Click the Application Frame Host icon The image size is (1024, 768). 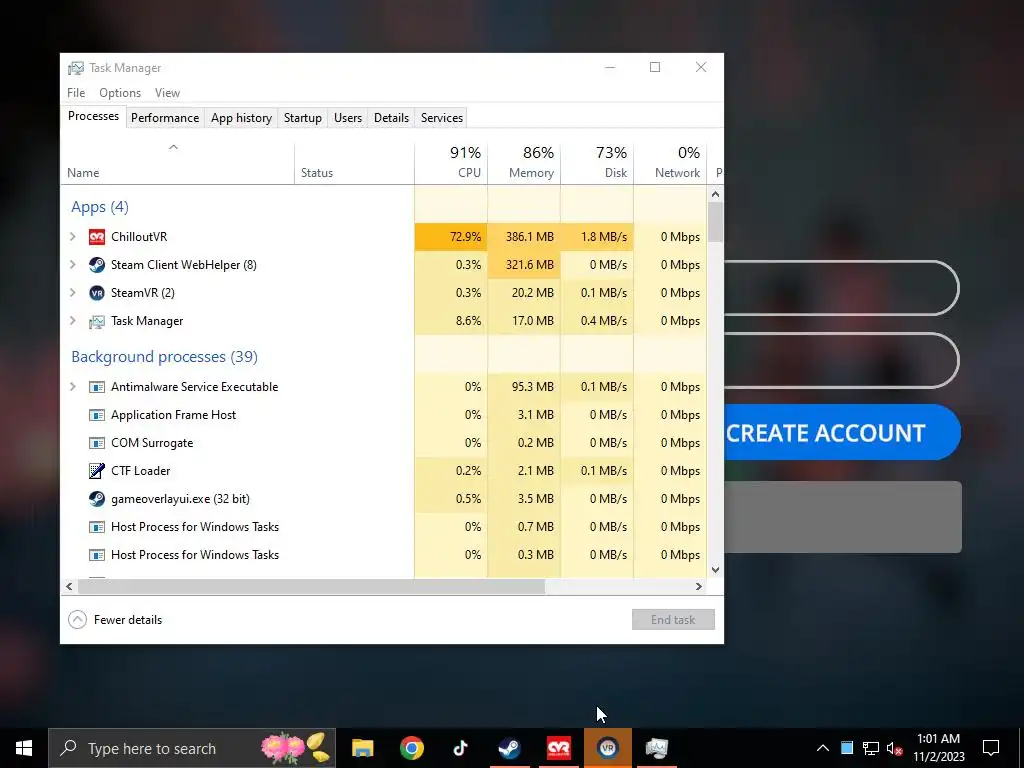coord(97,415)
